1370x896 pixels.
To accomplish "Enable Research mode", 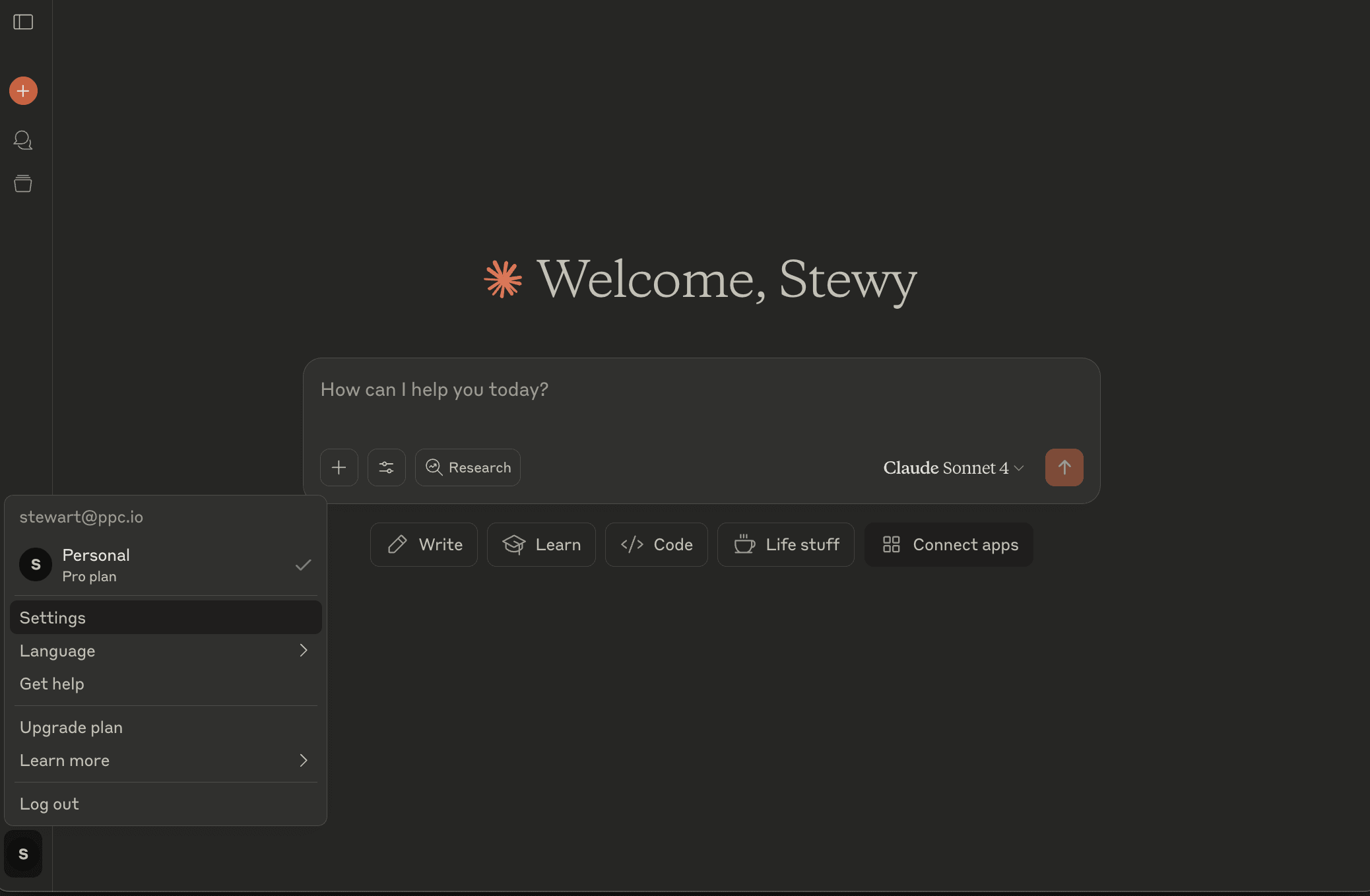I will pyautogui.click(x=468, y=468).
